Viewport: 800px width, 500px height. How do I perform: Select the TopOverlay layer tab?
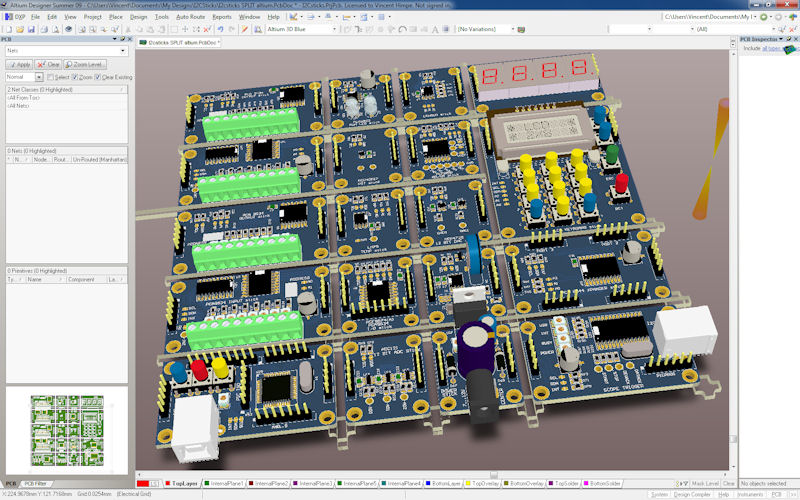coord(485,483)
